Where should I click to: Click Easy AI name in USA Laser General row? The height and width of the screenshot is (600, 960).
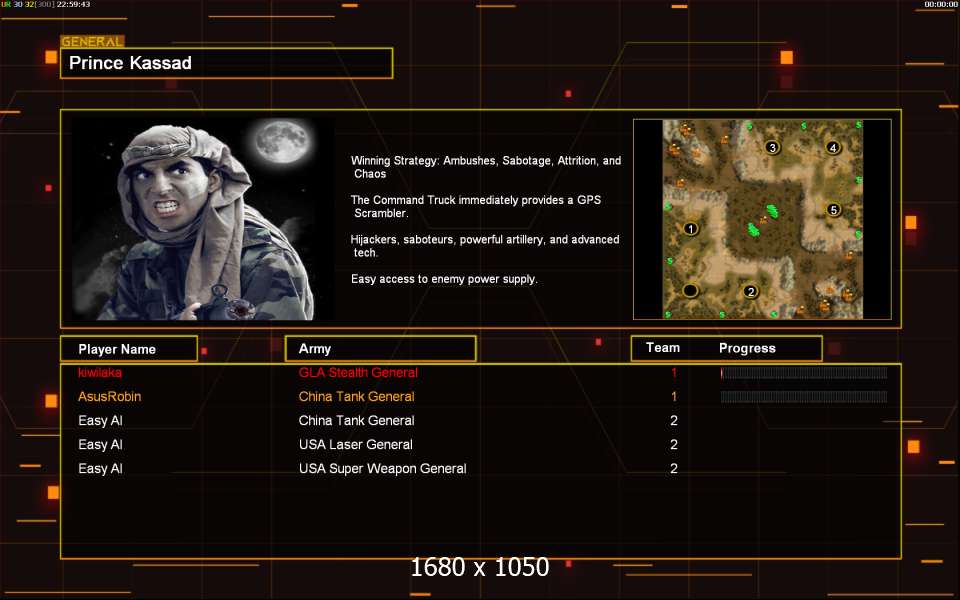pos(100,444)
